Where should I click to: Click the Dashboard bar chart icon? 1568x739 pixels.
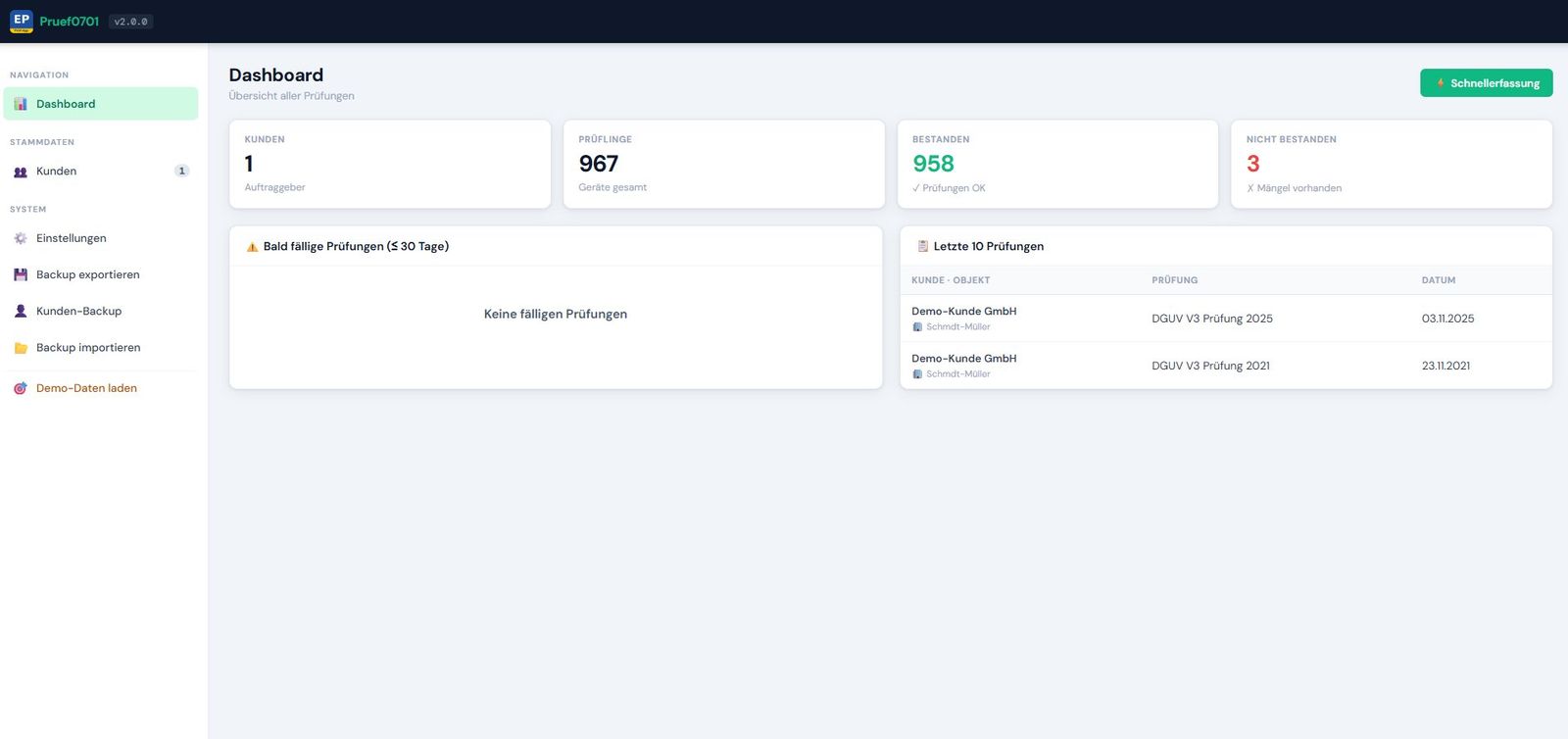coord(21,104)
